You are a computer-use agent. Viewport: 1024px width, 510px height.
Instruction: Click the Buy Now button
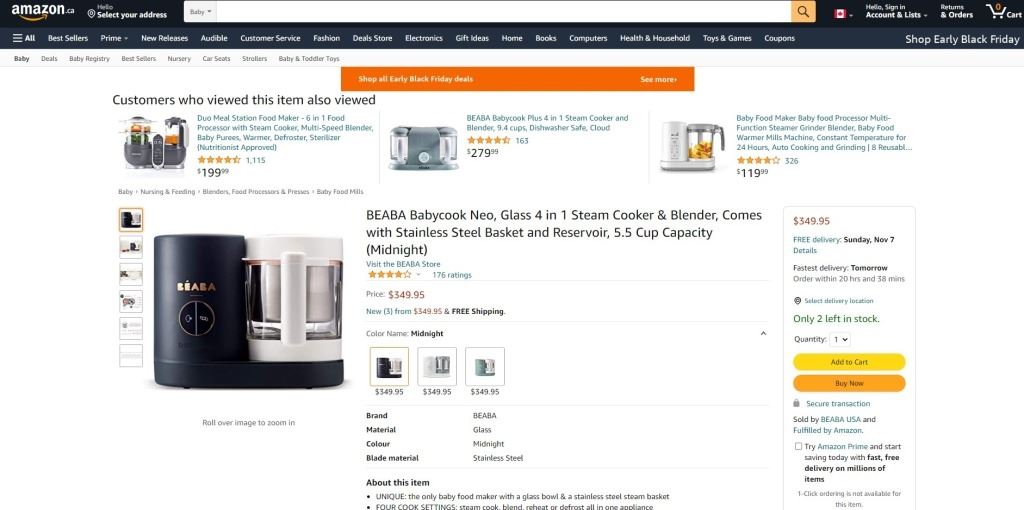tap(849, 383)
